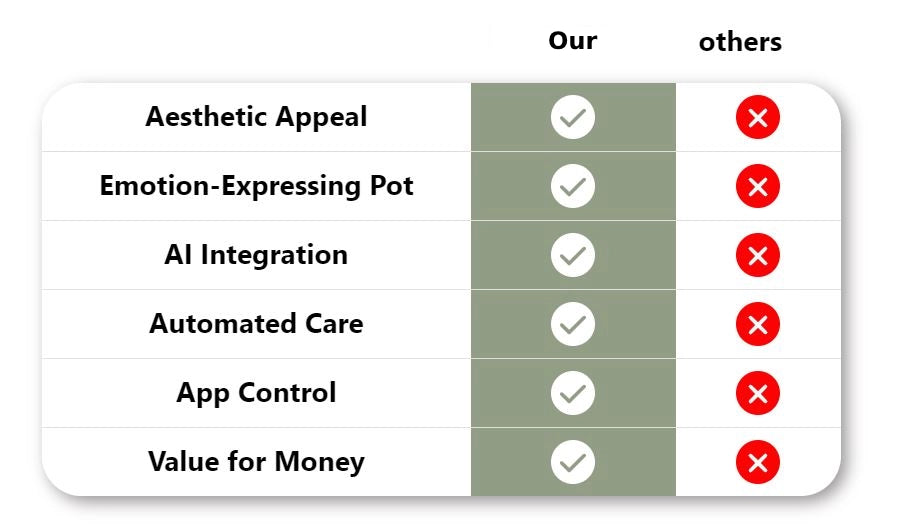Click the red X for App Control

tap(758, 393)
